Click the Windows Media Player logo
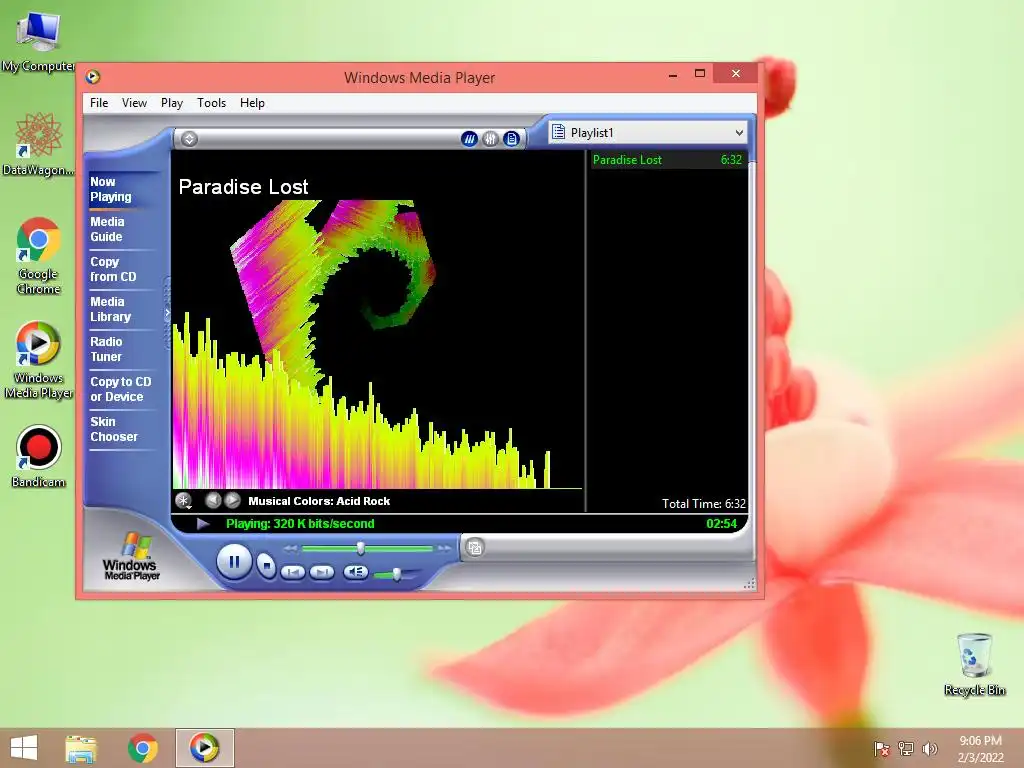This screenshot has height=768, width=1024. pos(131,556)
